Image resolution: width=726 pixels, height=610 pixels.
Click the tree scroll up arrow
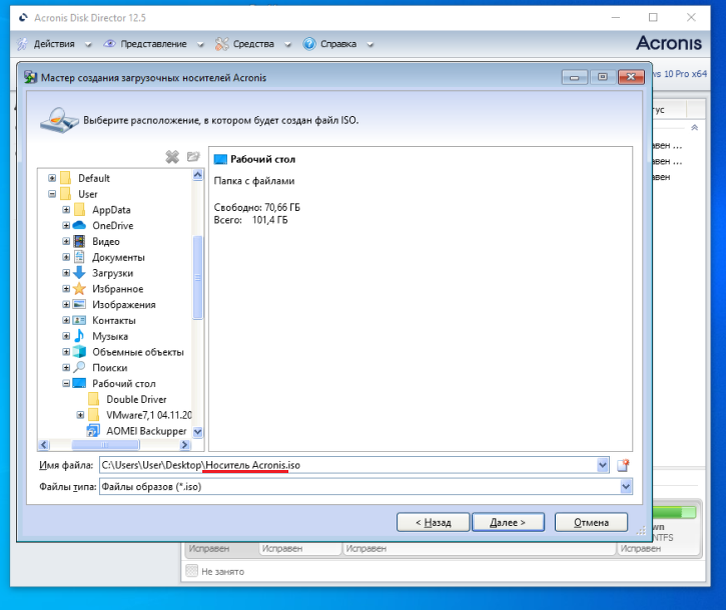point(198,175)
